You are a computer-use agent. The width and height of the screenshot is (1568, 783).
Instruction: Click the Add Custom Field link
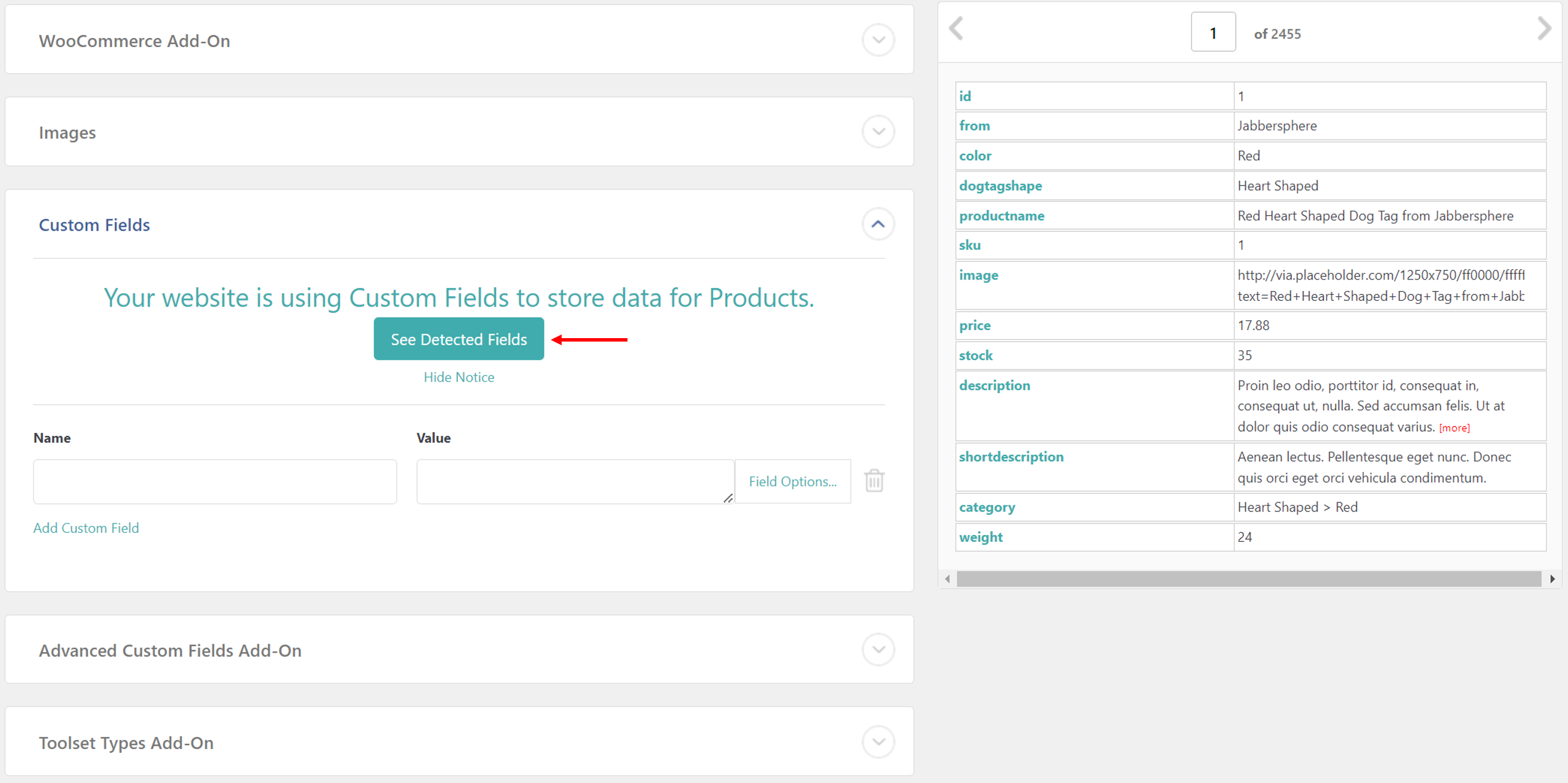click(x=86, y=528)
